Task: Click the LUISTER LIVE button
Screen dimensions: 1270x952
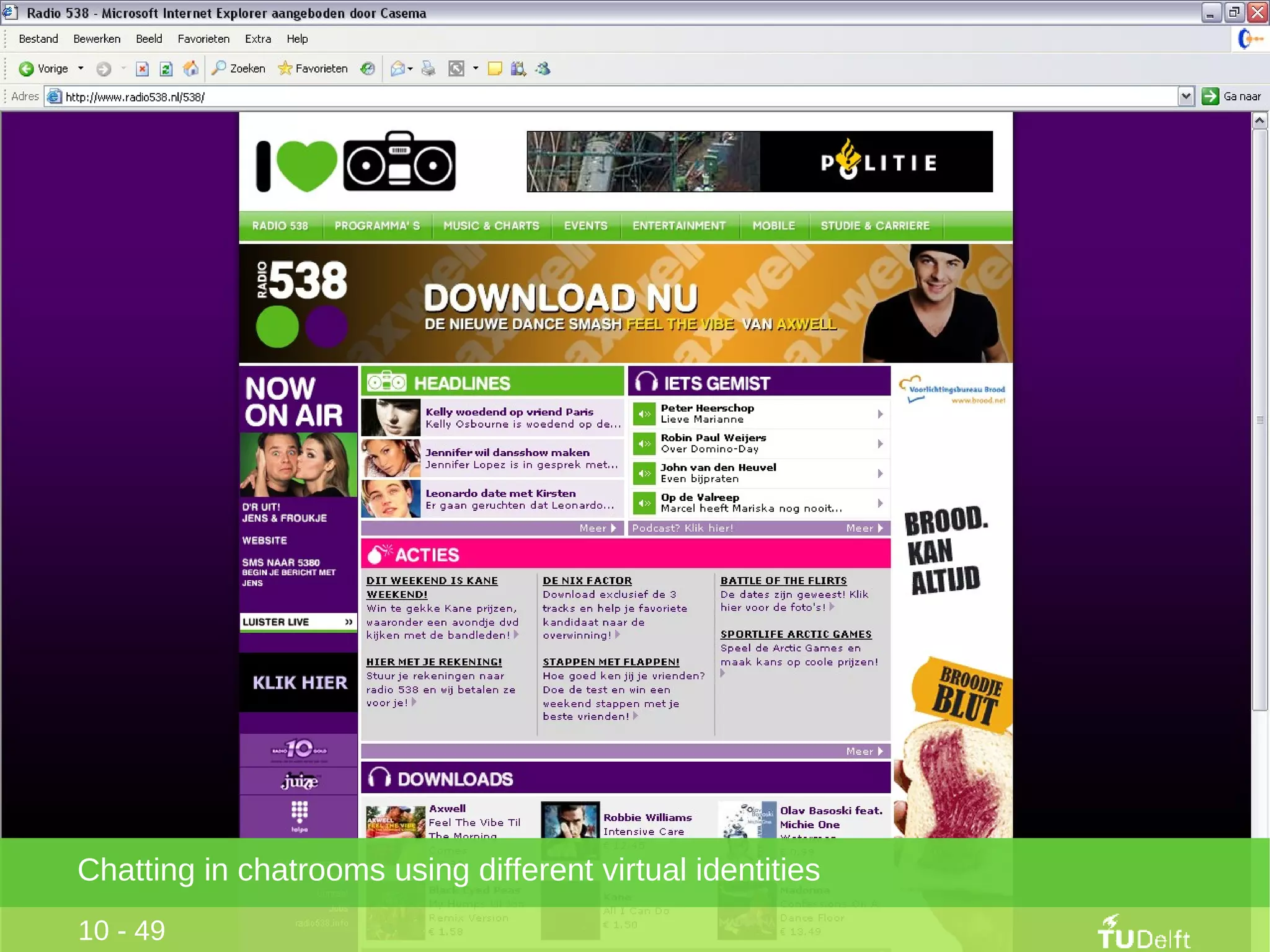Action: (298, 622)
